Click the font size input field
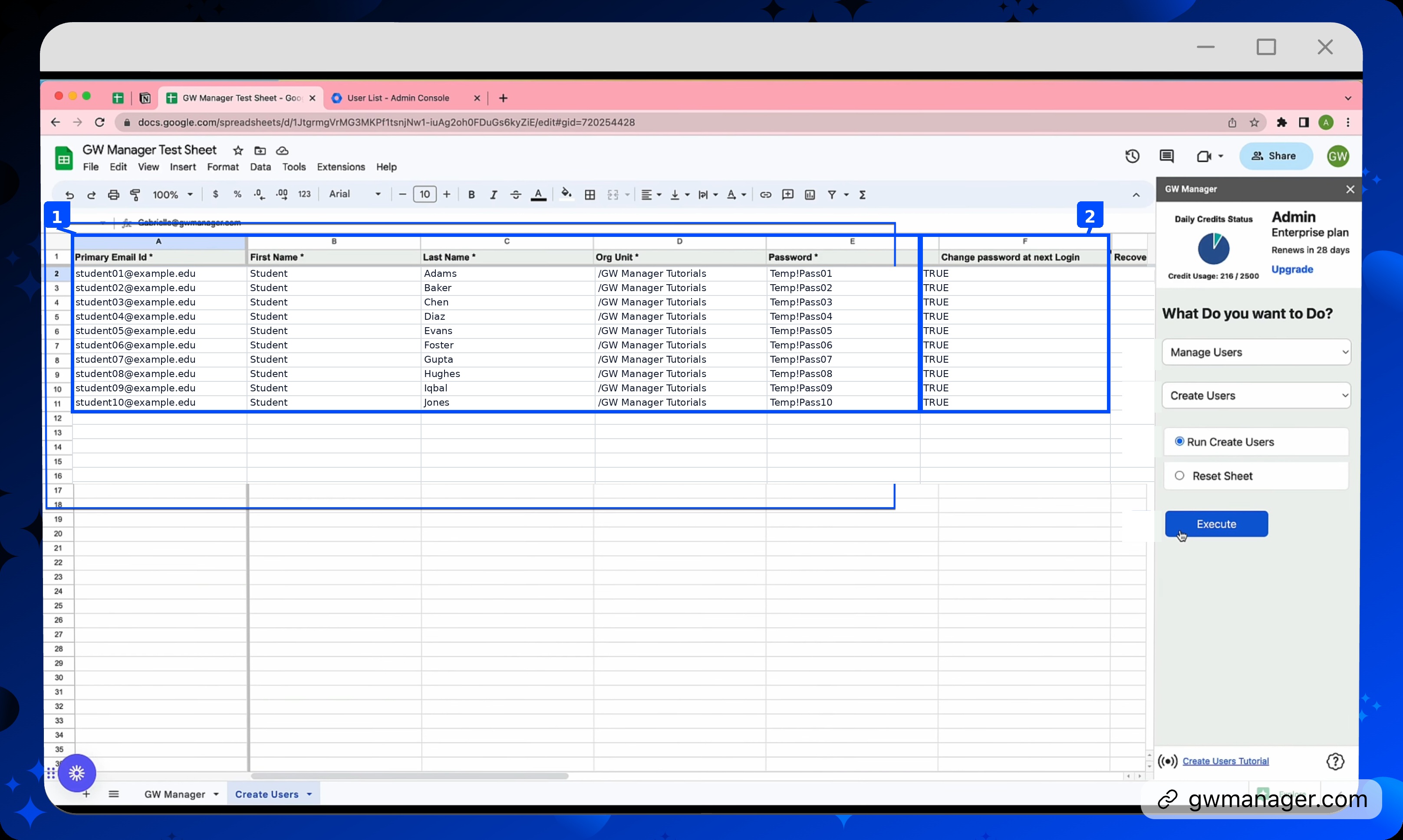This screenshot has height=840, width=1403. click(x=425, y=195)
